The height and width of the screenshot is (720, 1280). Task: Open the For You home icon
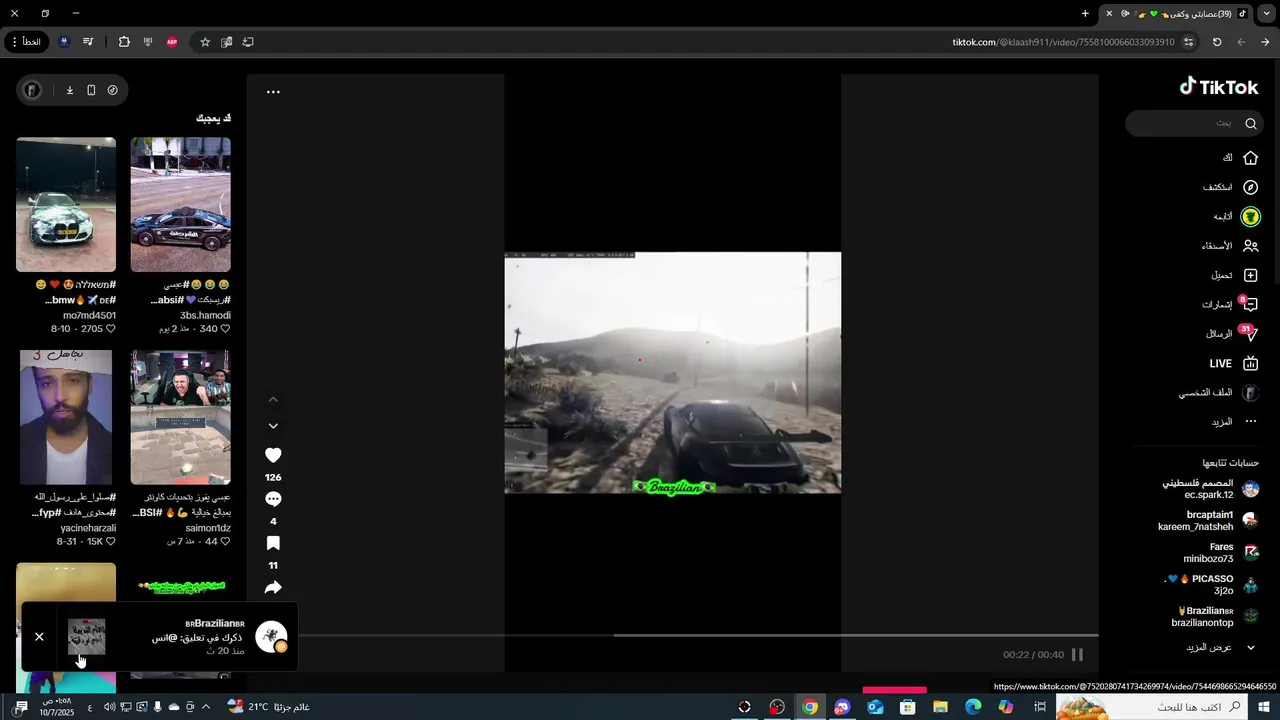pyautogui.click(x=1250, y=158)
